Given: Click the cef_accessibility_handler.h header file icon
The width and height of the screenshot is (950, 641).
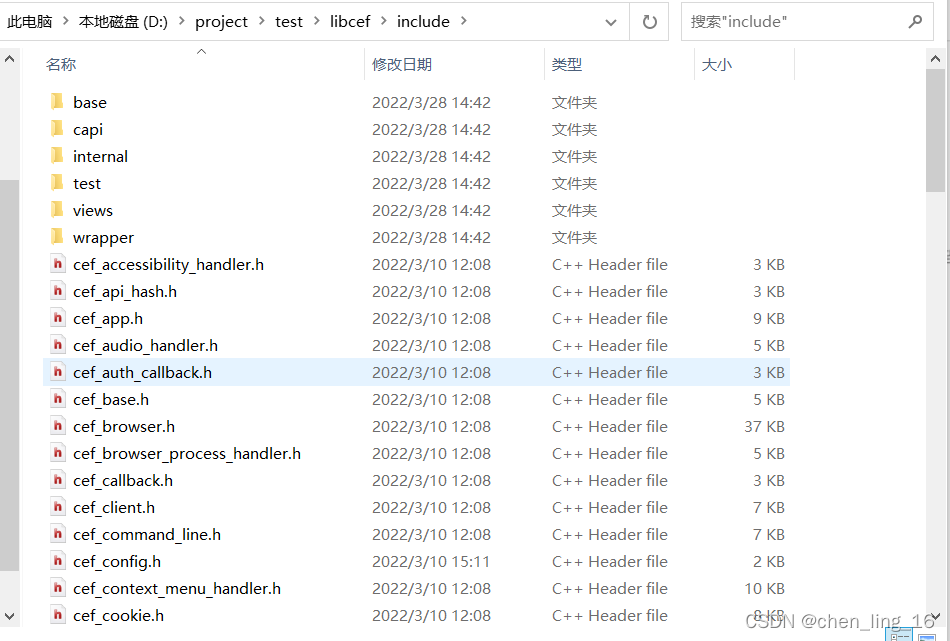Looking at the screenshot, I should point(58,264).
